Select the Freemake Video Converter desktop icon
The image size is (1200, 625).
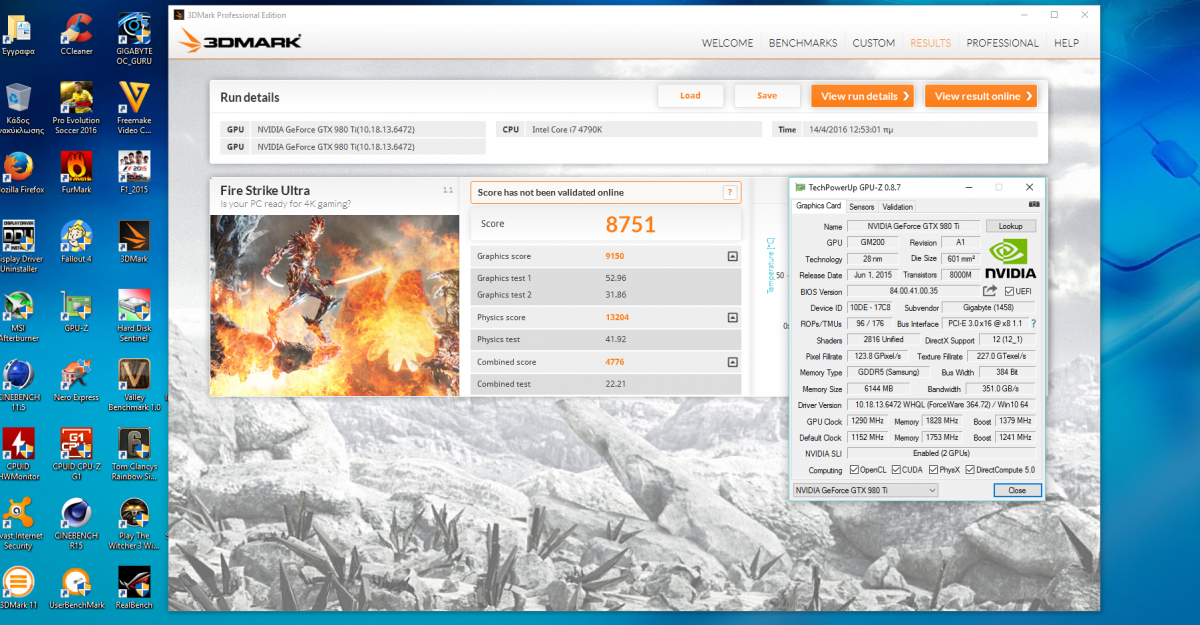click(x=134, y=109)
